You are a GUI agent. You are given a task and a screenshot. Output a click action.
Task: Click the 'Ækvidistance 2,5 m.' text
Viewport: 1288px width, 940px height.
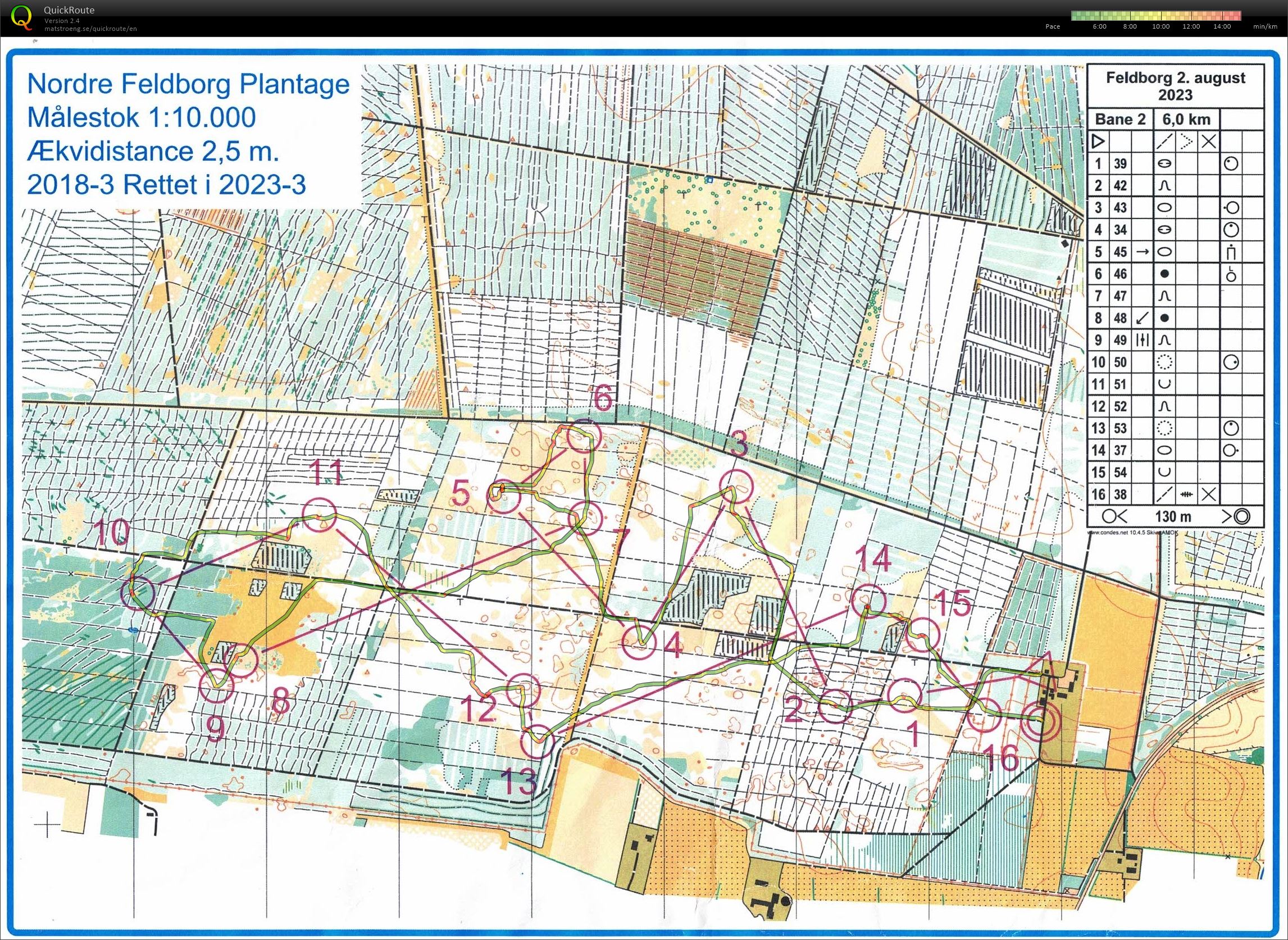point(152,151)
